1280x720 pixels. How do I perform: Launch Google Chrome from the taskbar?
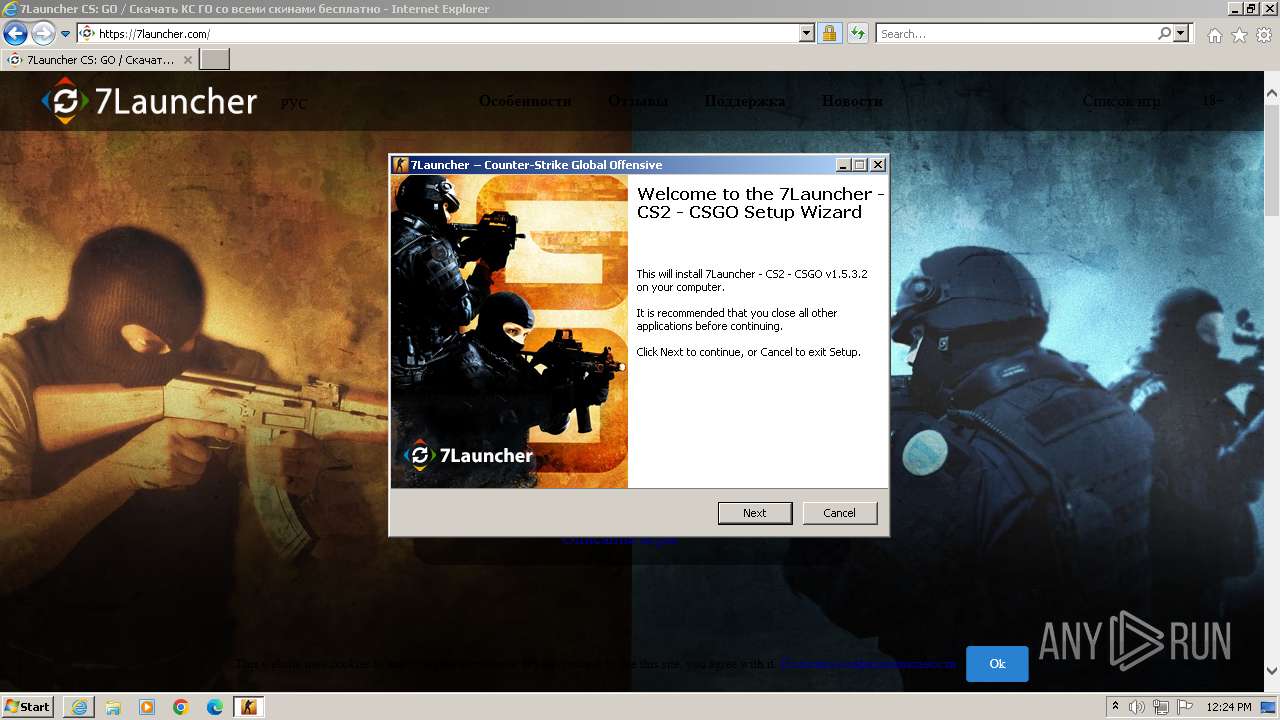(181, 707)
